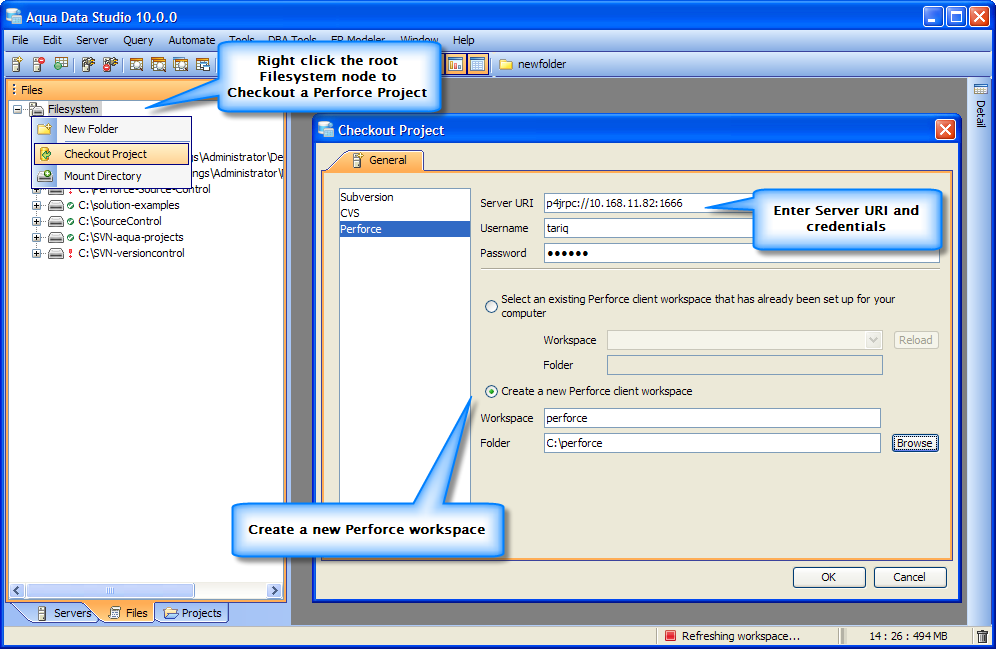
Task: Choose New Folder from the context menu
Action: tap(112, 129)
